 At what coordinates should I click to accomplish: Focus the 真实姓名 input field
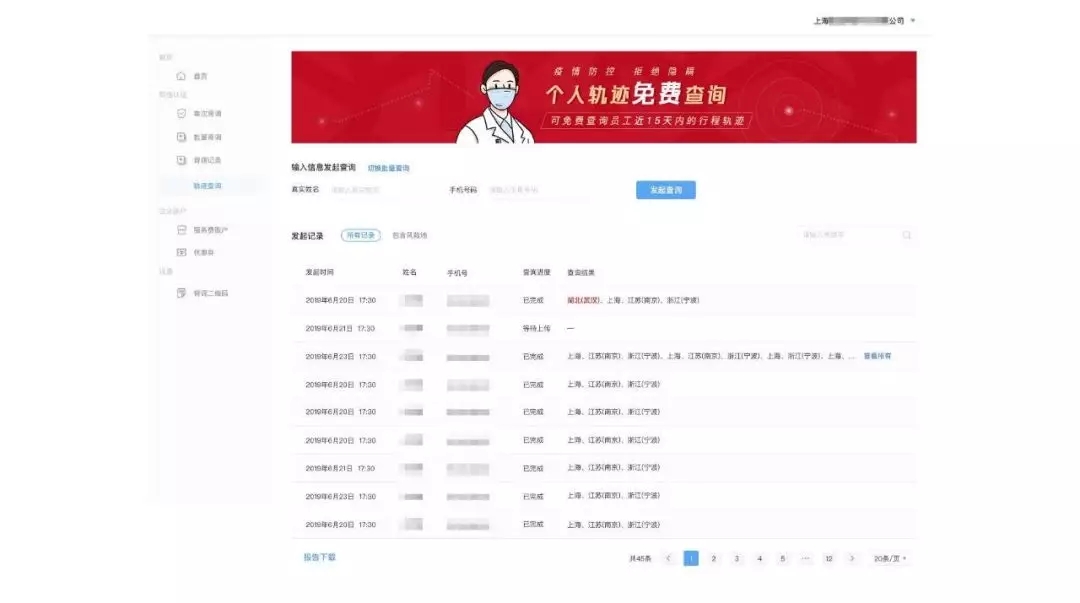click(382, 190)
